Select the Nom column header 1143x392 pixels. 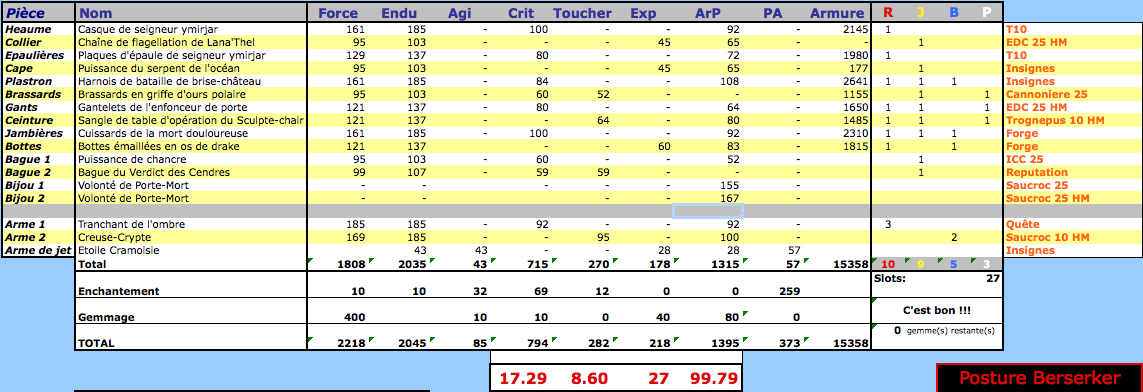click(94, 12)
